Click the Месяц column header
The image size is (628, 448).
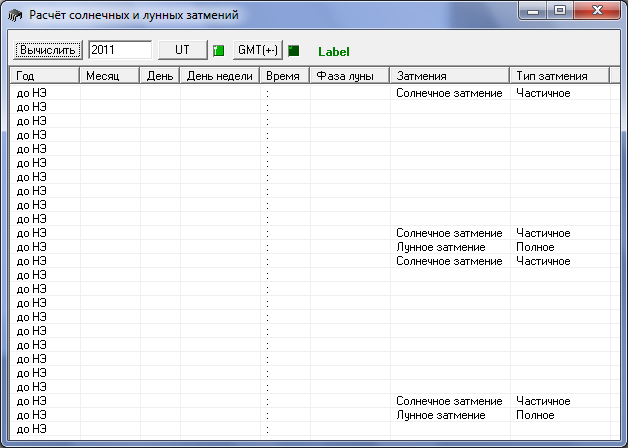click(x=109, y=76)
